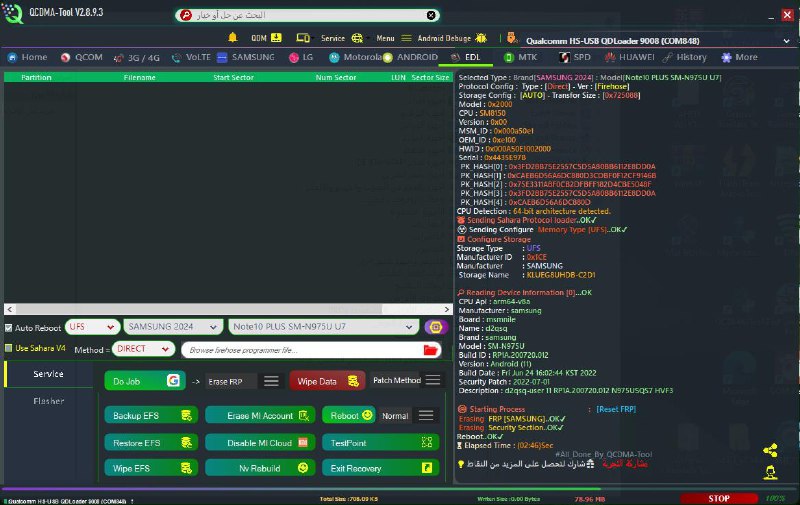Image resolution: width=800 pixels, height=505 pixels.
Task: Open the SAMSUNG 2024 brand dropdown
Action: pos(173,327)
